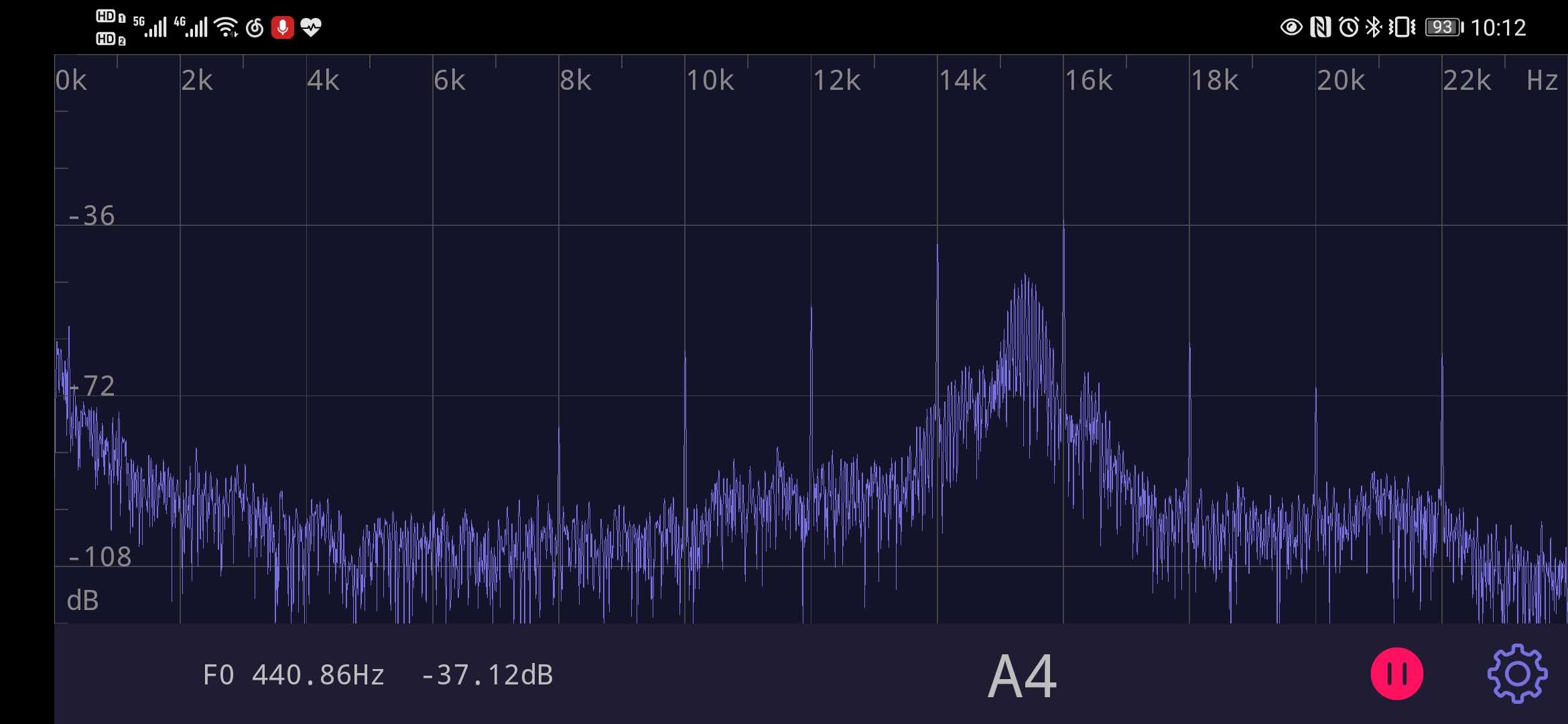Image resolution: width=1568 pixels, height=724 pixels.
Task: Tap the NFC status icon
Action: point(1320,27)
